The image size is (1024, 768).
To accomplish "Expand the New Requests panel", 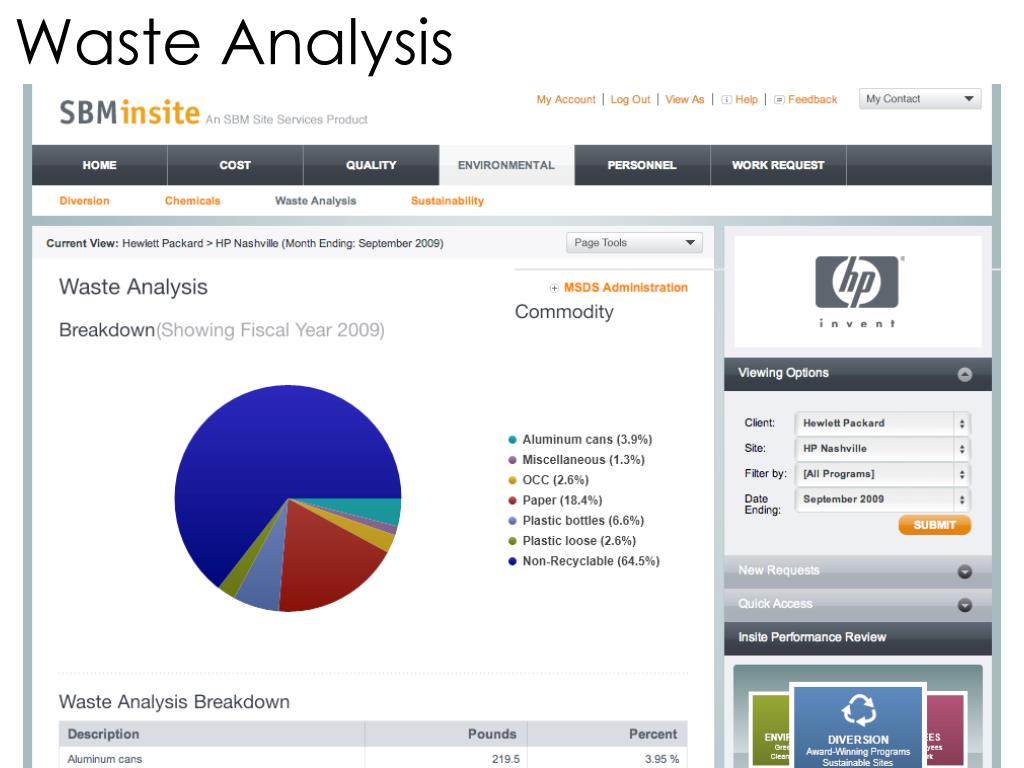I will 965,571.
